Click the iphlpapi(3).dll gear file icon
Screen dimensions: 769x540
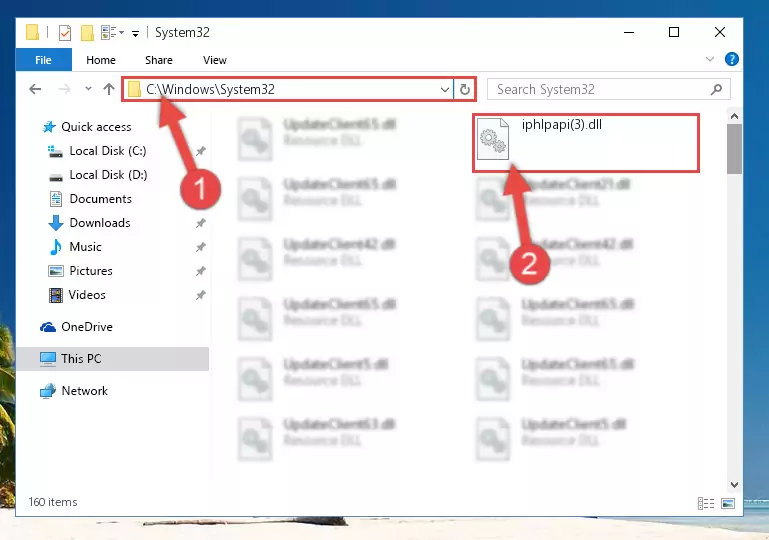(493, 139)
